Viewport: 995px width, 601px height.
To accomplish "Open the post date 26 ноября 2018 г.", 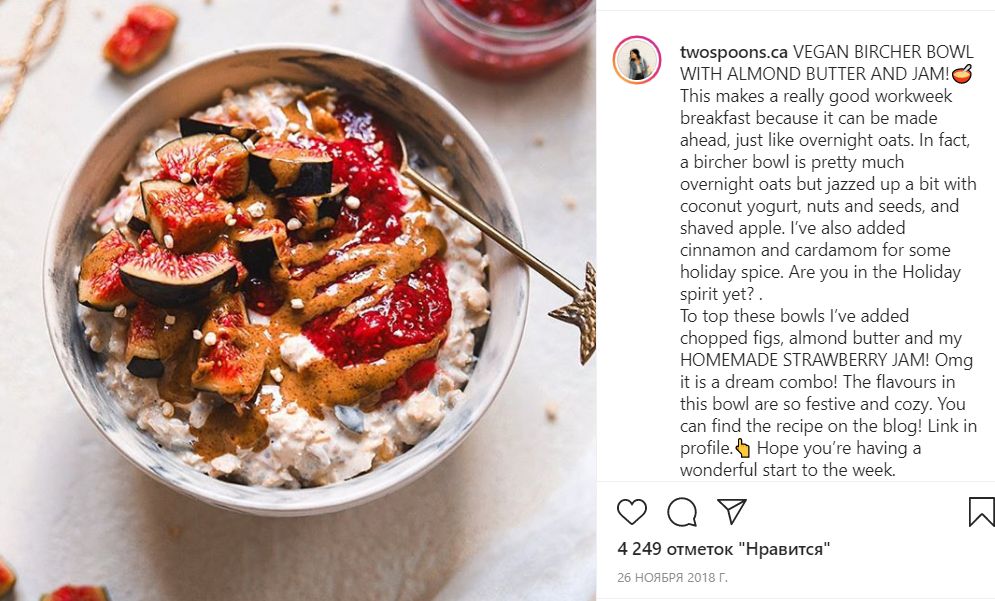I will coord(672,578).
